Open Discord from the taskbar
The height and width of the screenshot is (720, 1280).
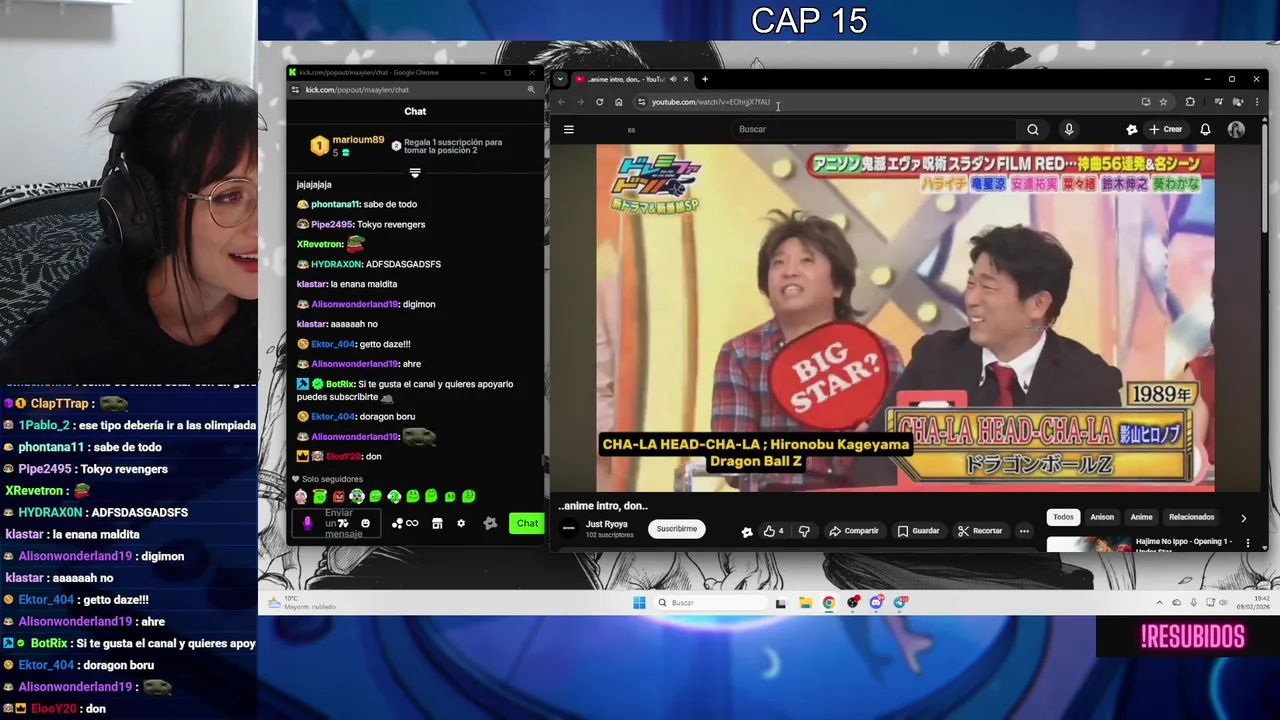point(877,602)
